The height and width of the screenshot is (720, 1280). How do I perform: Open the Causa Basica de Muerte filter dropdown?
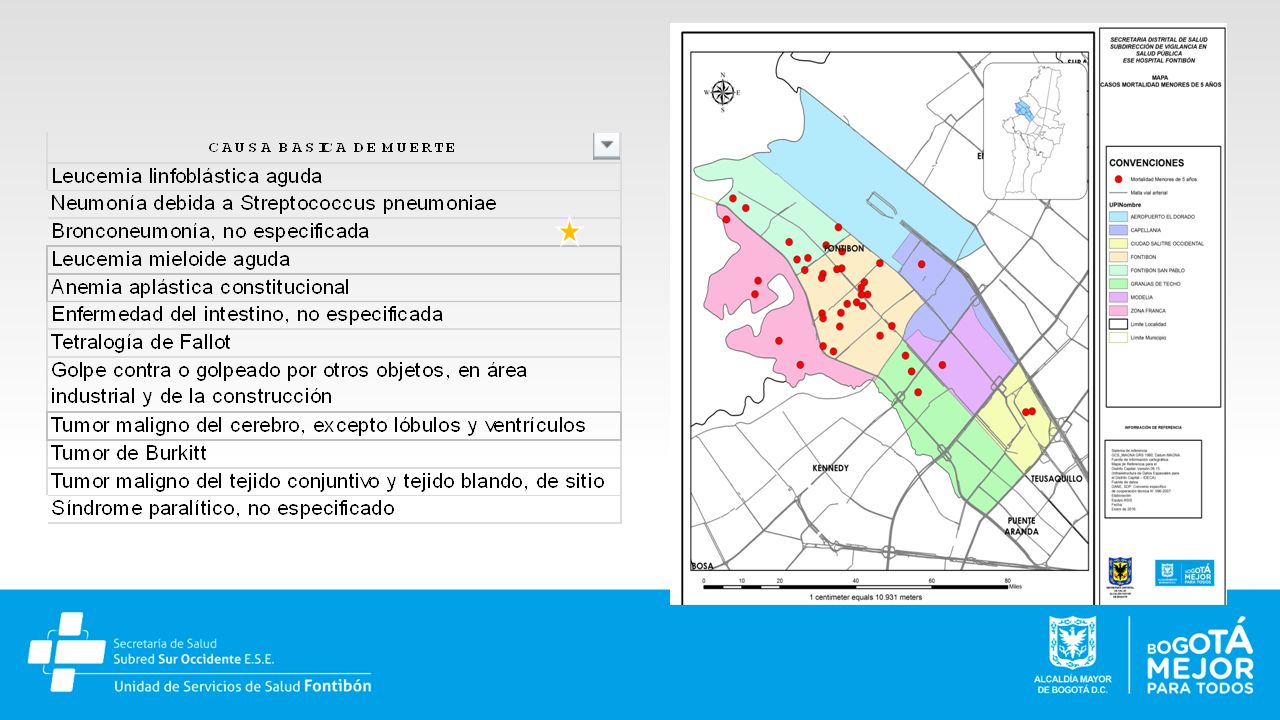[607, 145]
